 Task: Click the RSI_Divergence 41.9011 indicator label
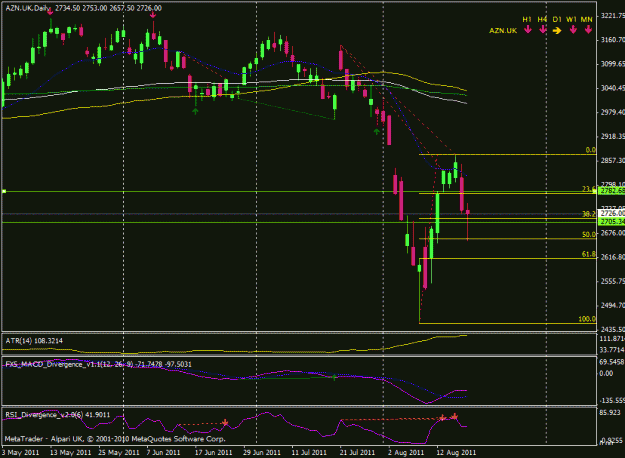click(x=58, y=415)
